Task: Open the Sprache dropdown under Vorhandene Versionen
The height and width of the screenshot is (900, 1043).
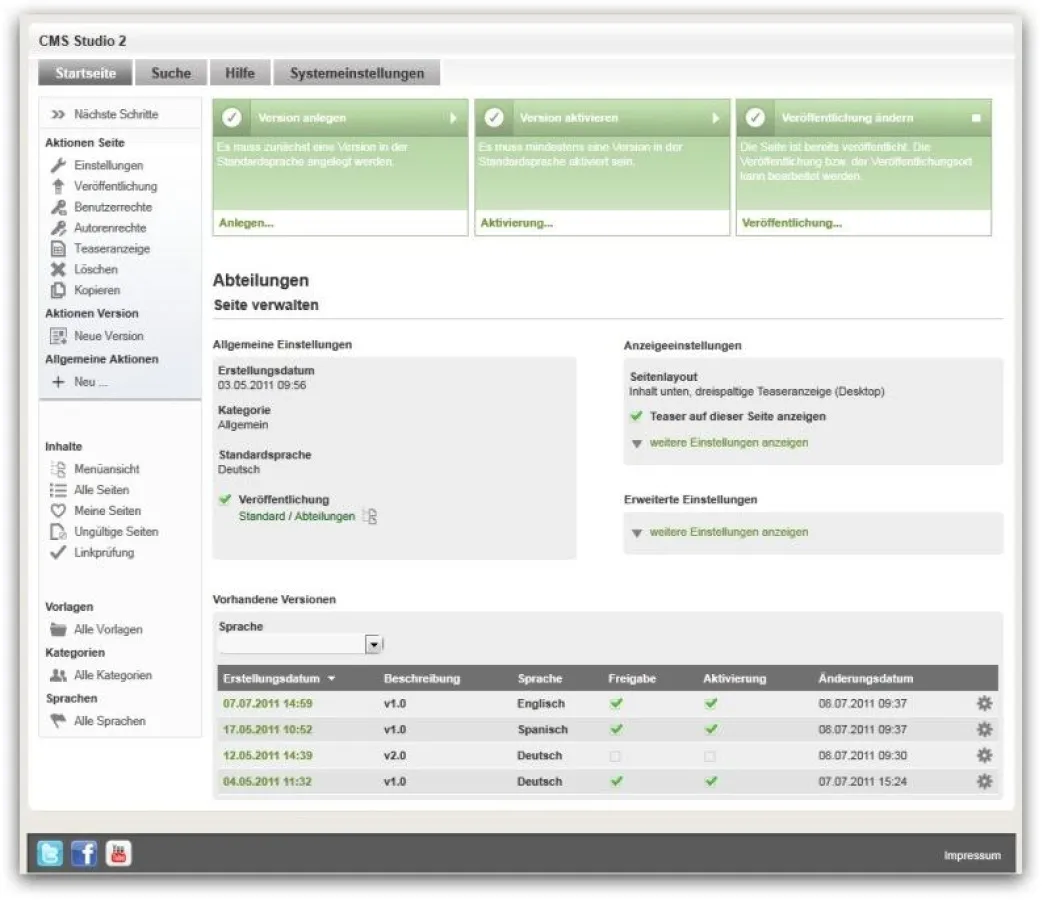Action: click(371, 643)
